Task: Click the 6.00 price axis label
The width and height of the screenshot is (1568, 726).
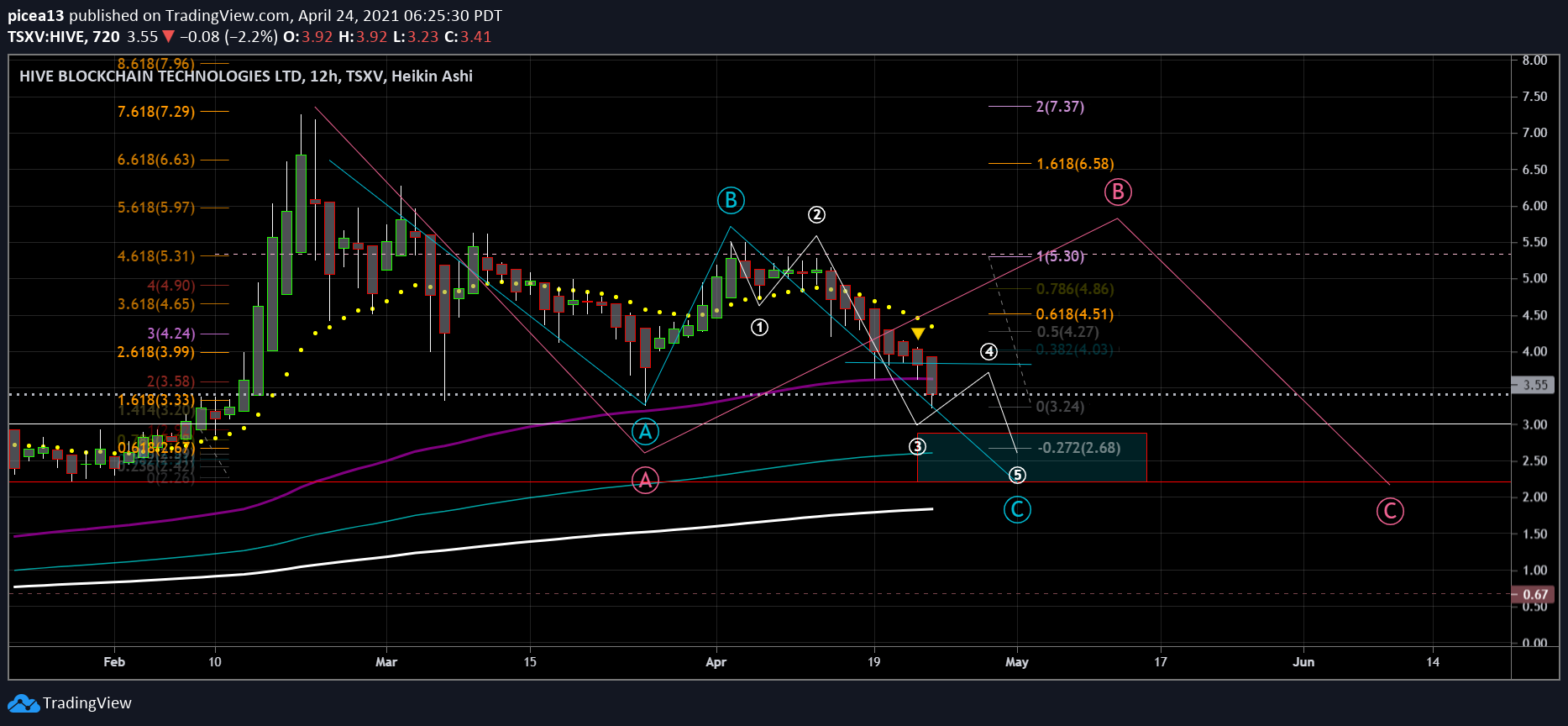Action: coord(1535,206)
